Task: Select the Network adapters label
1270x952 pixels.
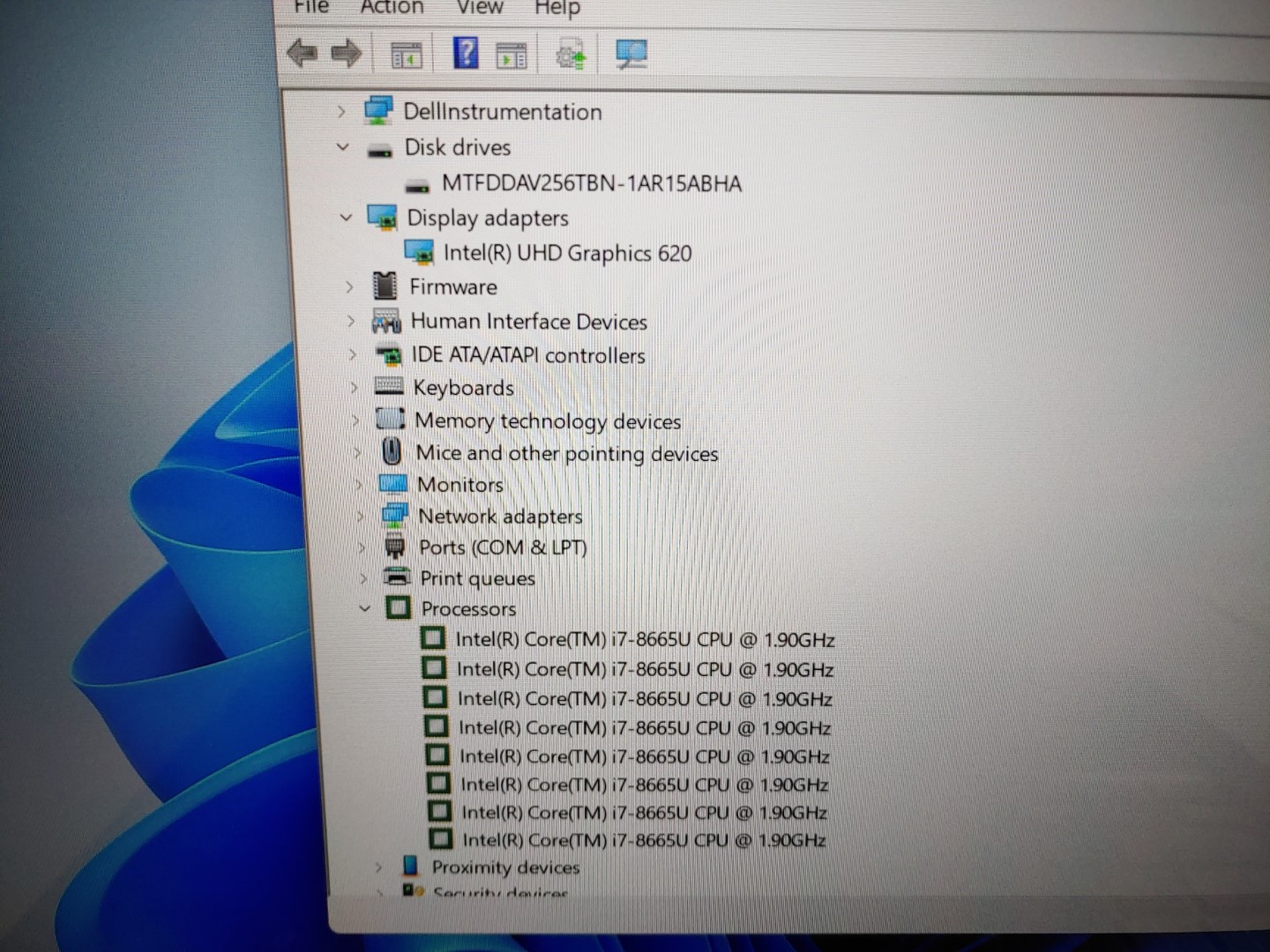Action: [x=500, y=517]
